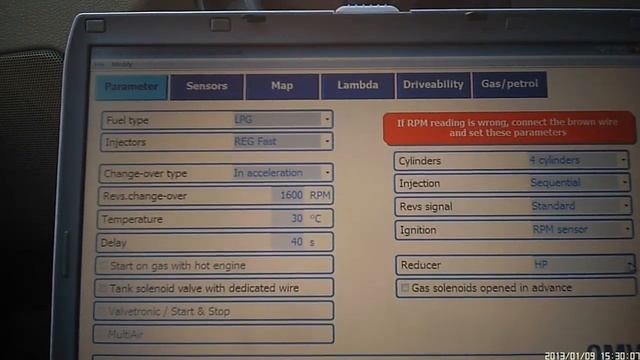Toggle Valvetronic / Start & Stop checkbox
640x360 pixels.
click(x=102, y=312)
